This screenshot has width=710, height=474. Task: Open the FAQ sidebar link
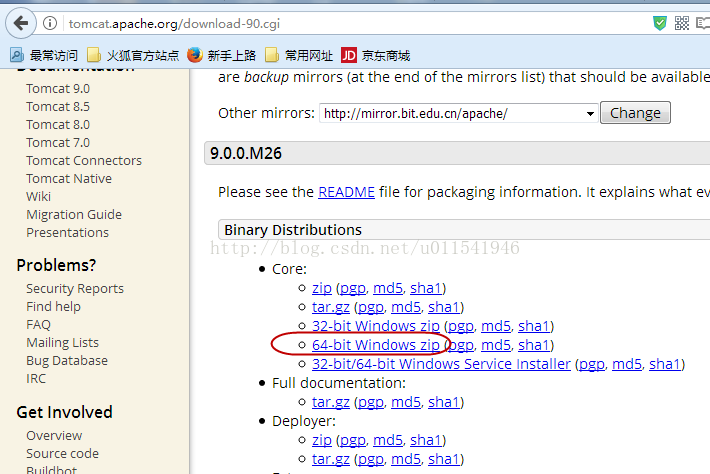point(38,325)
